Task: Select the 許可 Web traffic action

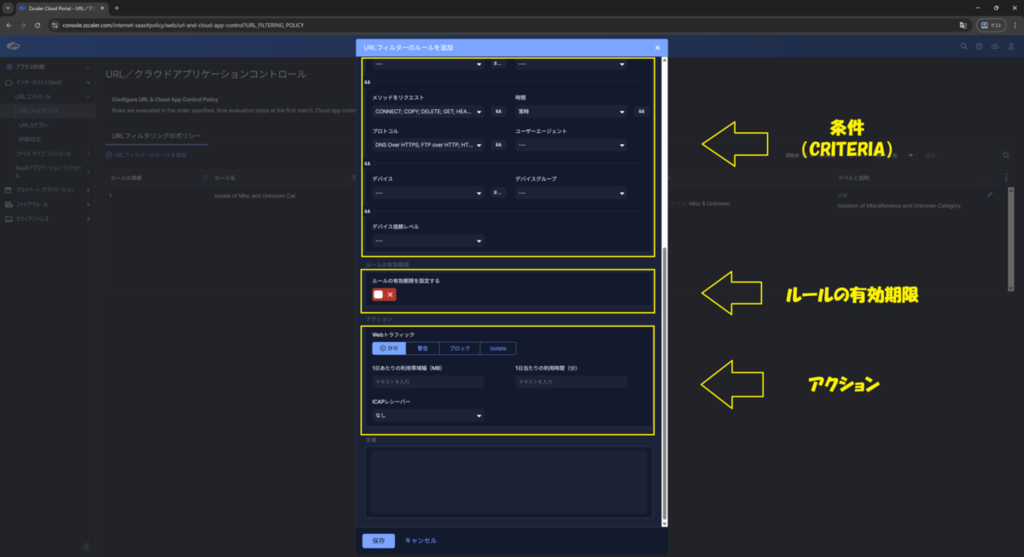Action: tap(389, 348)
